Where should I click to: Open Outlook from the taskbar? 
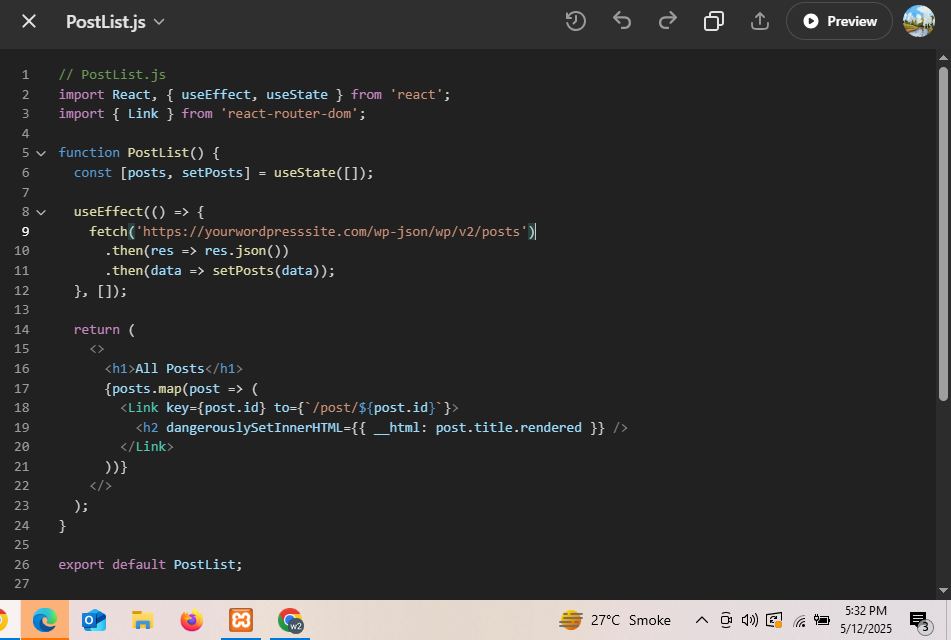coord(94,621)
